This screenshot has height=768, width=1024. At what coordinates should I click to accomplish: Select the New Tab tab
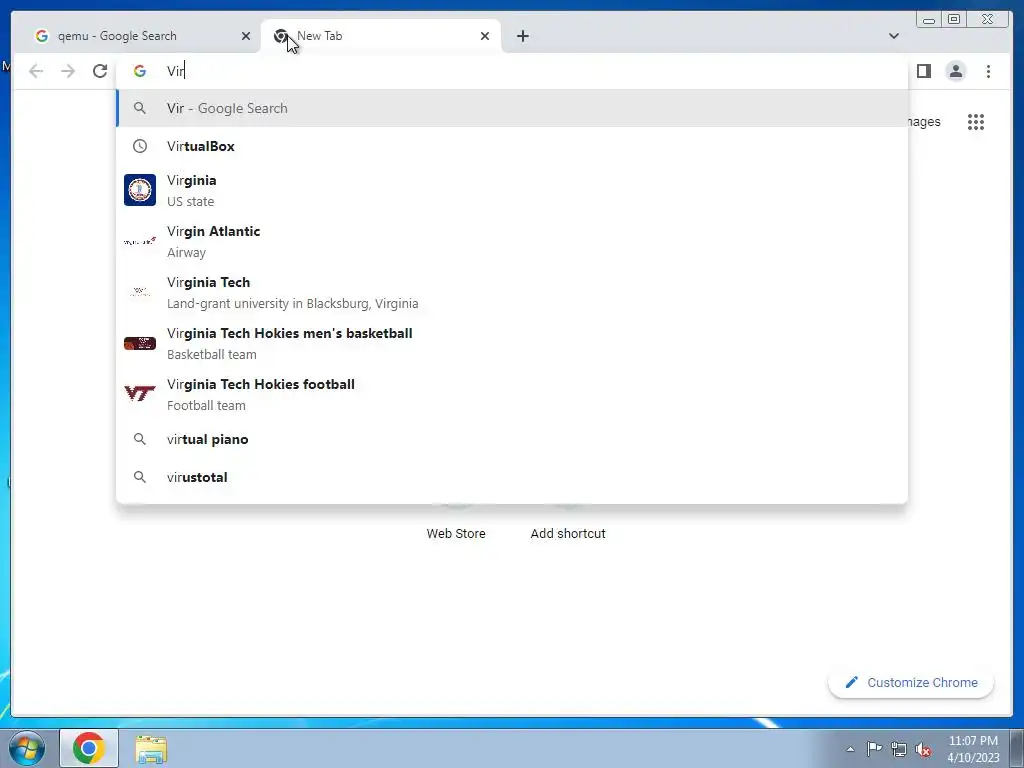(381, 36)
